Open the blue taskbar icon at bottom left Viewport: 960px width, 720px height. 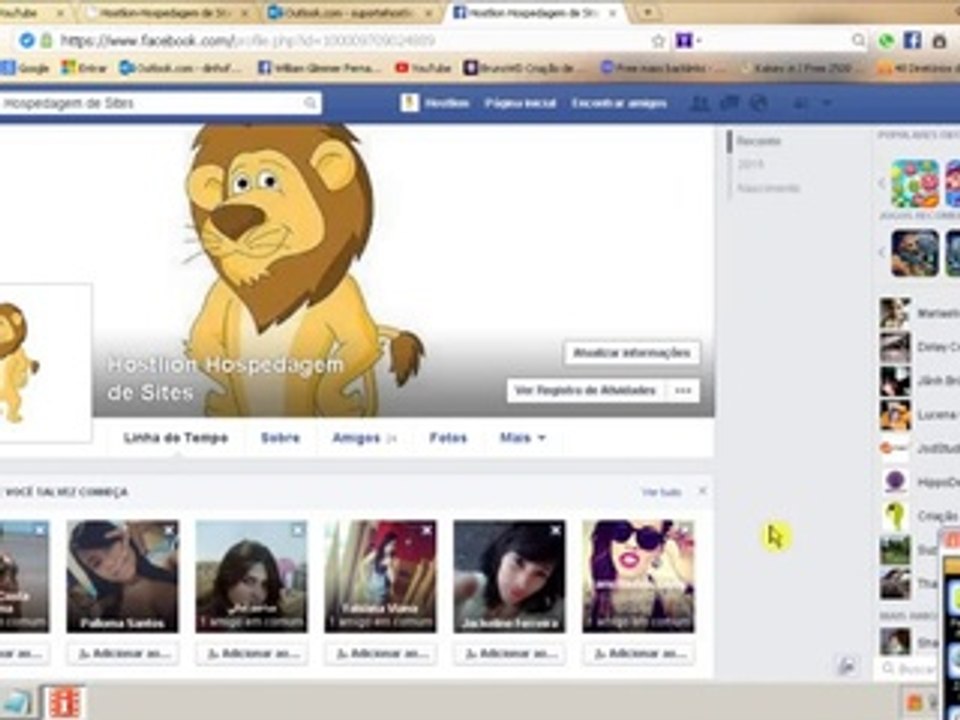click(17, 702)
